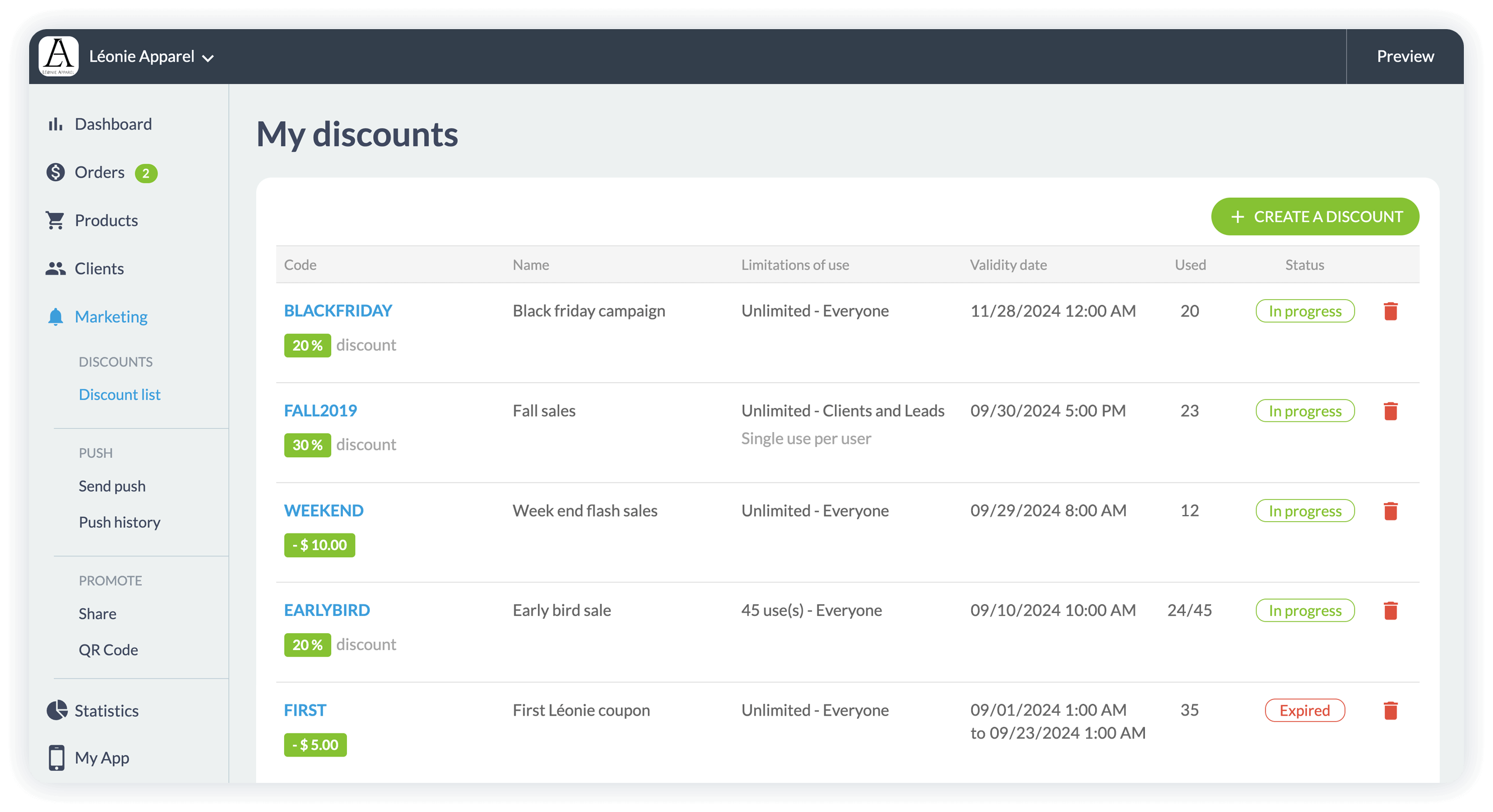1493x812 pixels.
Task: Click the Statistics pie chart icon
Action: pyautogui.click(x=56, y=710)
